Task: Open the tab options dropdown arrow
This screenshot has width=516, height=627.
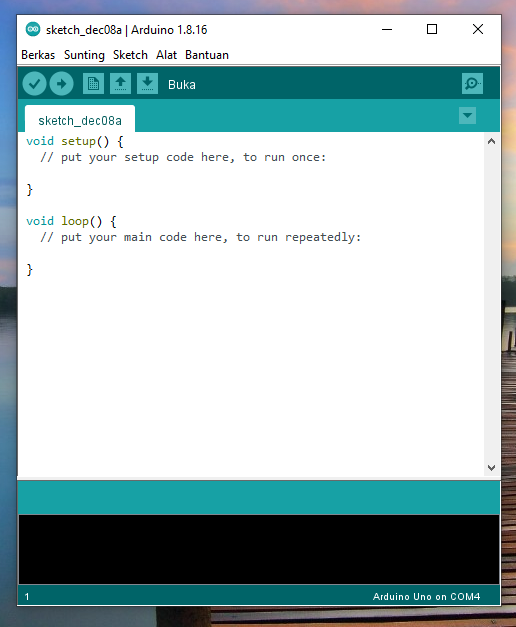Action: pos(467,116)
